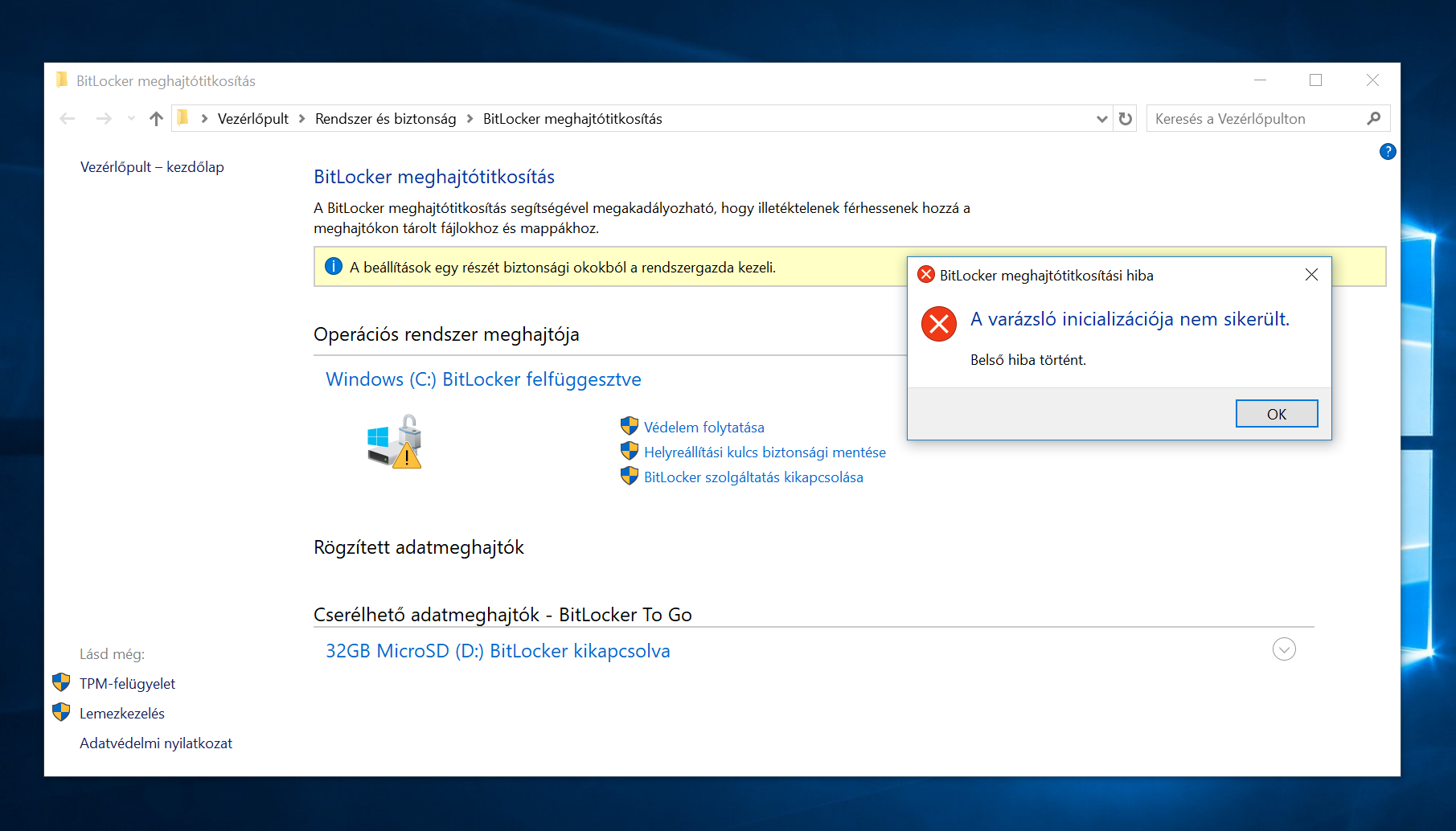Open Vezérlőpult – kezdőlap link

coord(152,167)
